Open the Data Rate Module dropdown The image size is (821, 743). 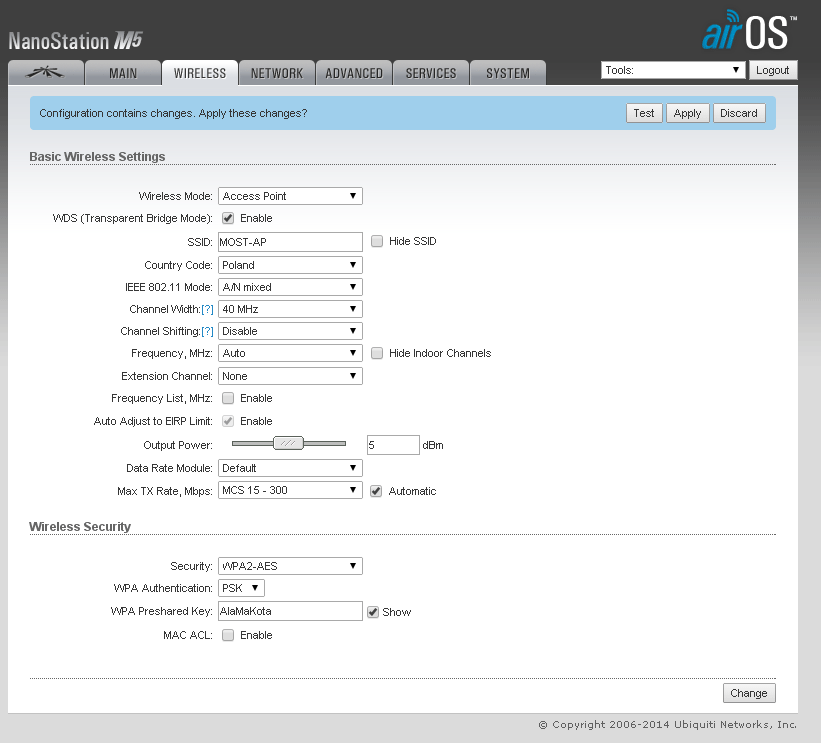click(x=290, y=469)
